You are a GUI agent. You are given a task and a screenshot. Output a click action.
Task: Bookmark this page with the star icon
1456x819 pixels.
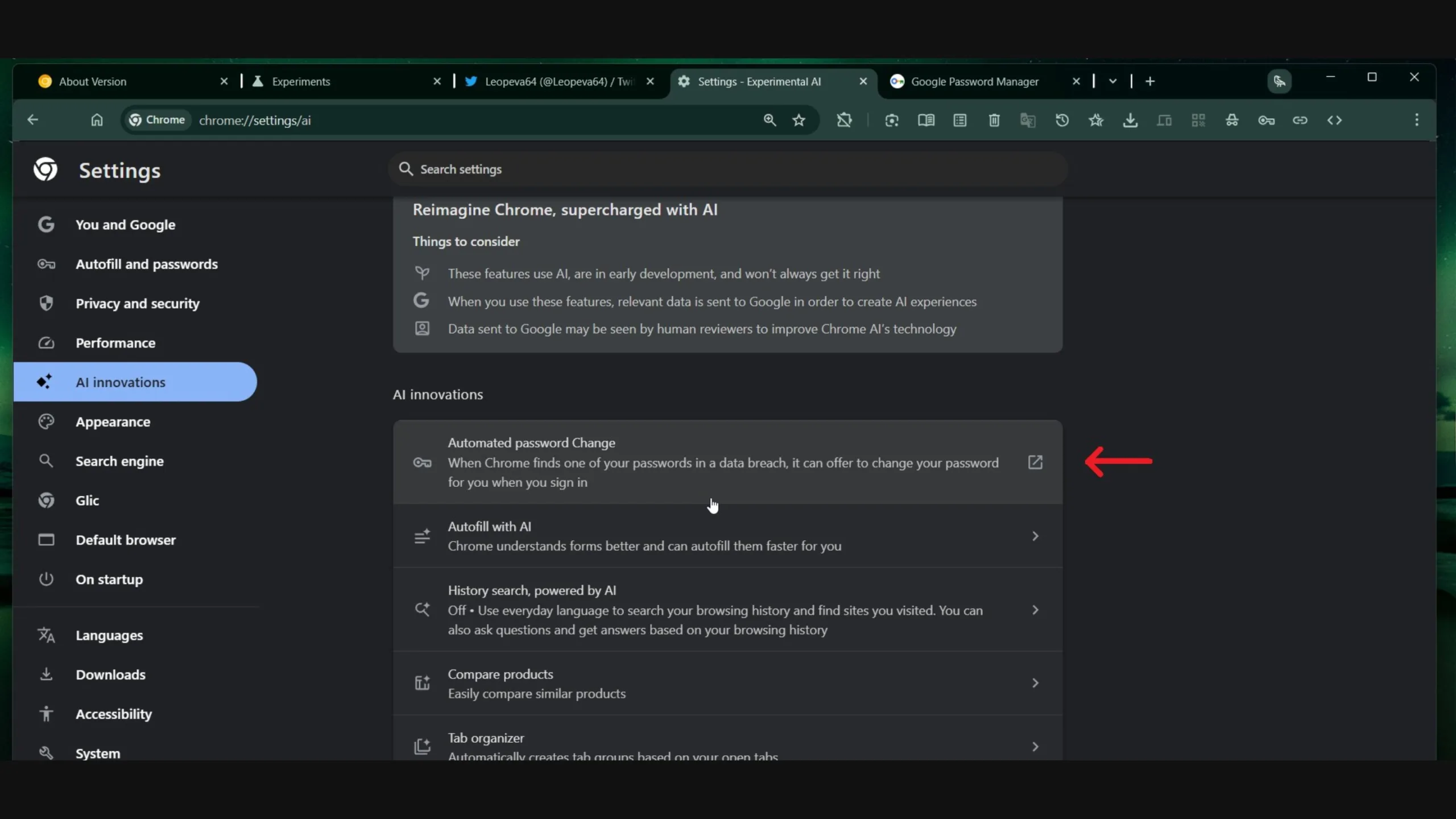click(799, 120)
